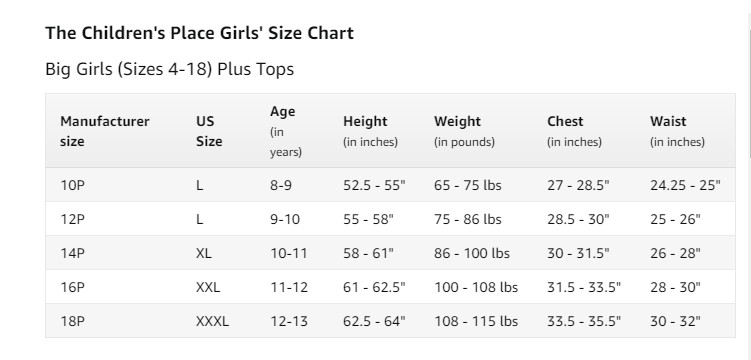Viewport: 751px width, 360px height.
Task: Click the Weight column header
Action: tap(464, 131)
